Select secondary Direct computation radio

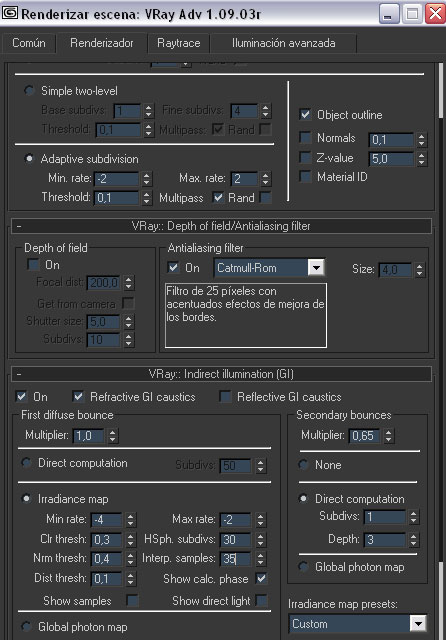coord(303,499)
